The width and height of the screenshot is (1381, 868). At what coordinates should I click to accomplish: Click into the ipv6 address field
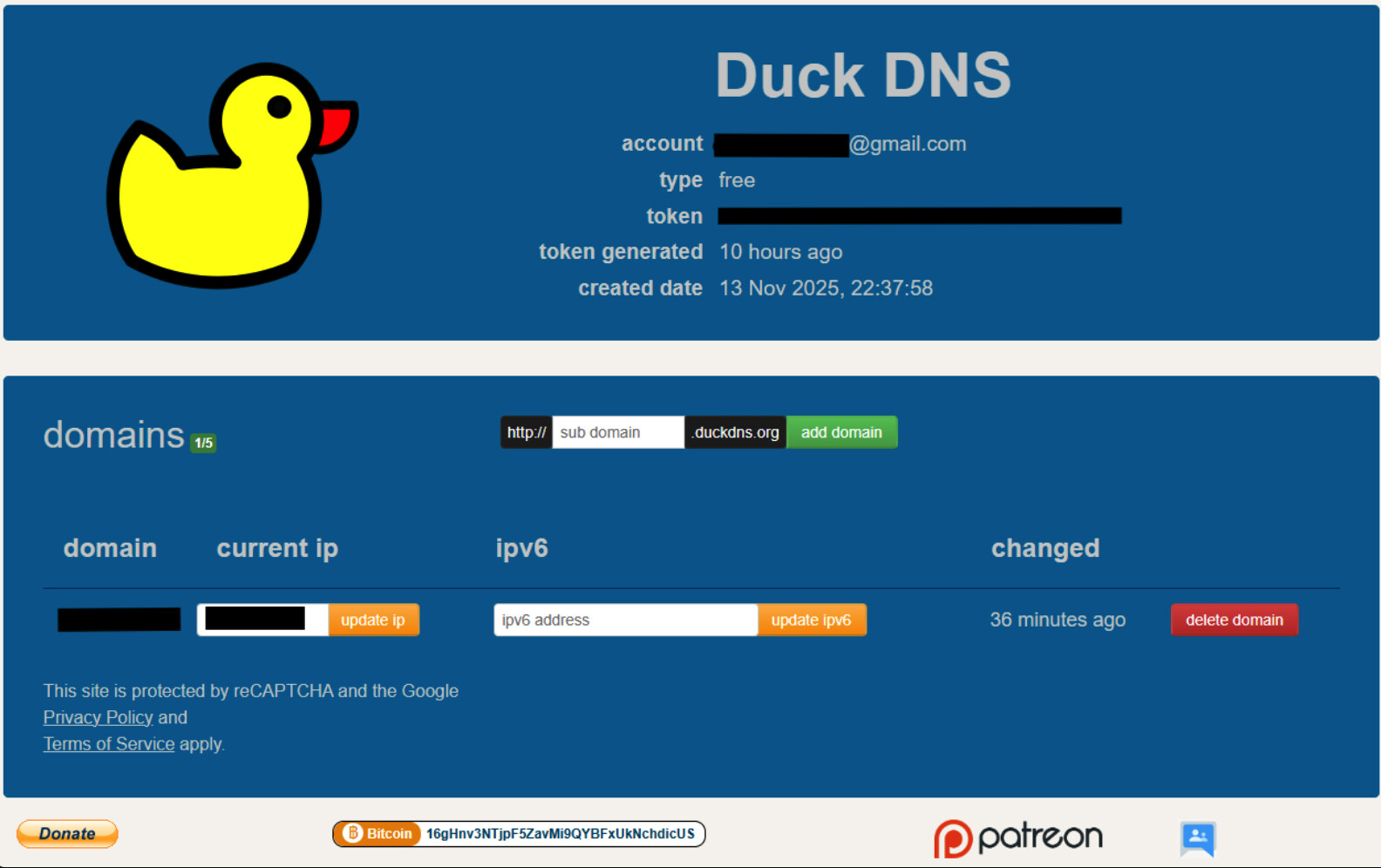click(624, 620)
